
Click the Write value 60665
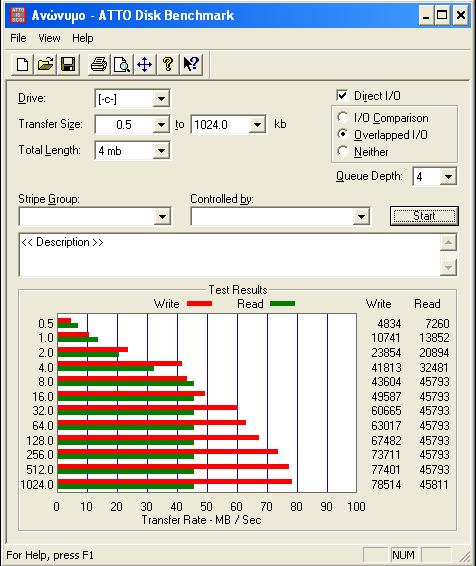click(386, 411)
